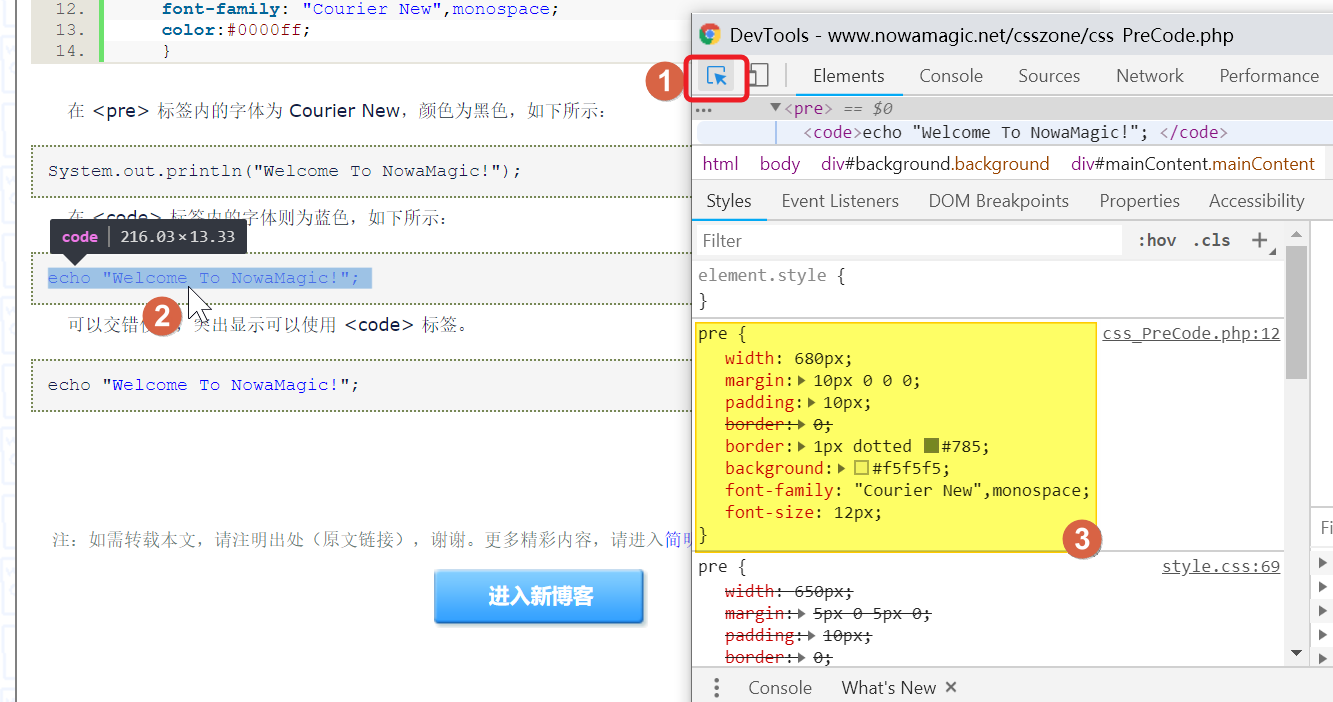Click the new style rule plus icon

[1260, 240]
